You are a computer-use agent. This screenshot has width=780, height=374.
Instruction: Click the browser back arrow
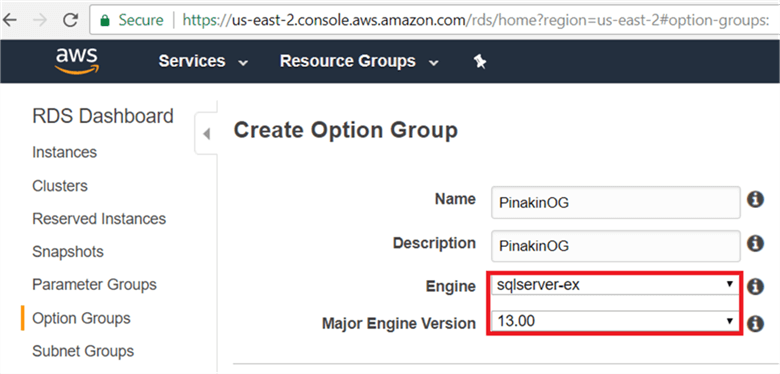pos(10,20)
